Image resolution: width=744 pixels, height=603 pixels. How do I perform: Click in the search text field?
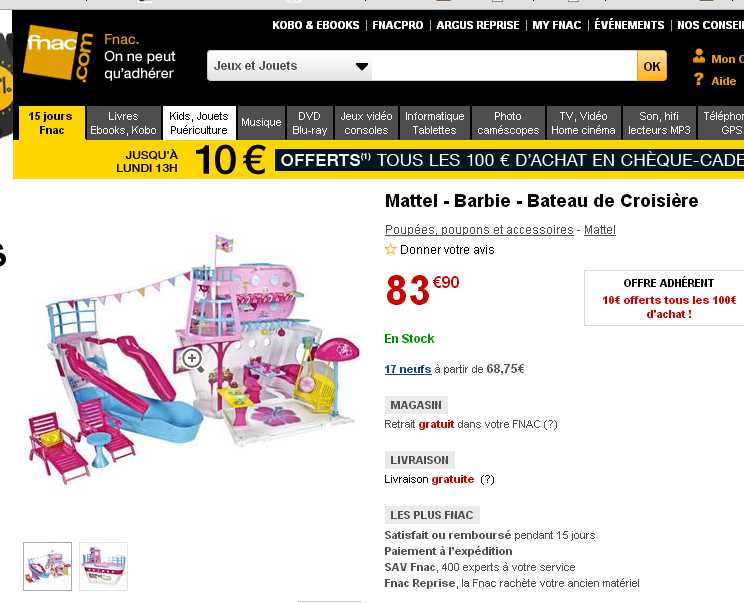click(x=504, y=66)
